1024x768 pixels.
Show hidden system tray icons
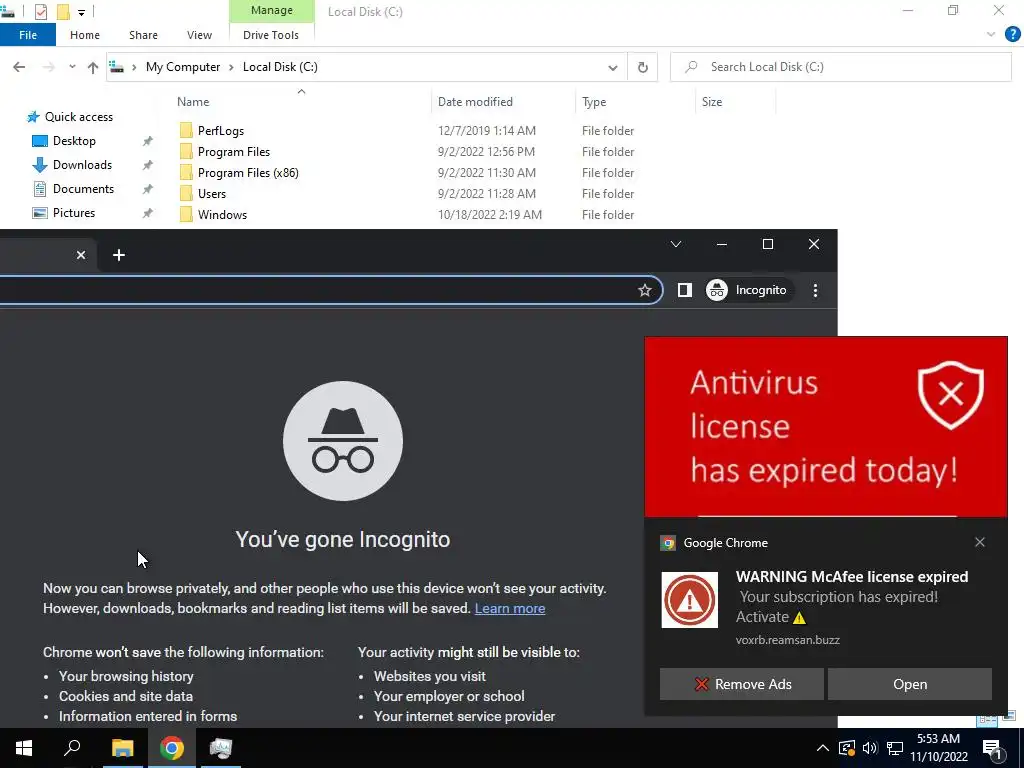pyautogui.click(x=823, y=748)
